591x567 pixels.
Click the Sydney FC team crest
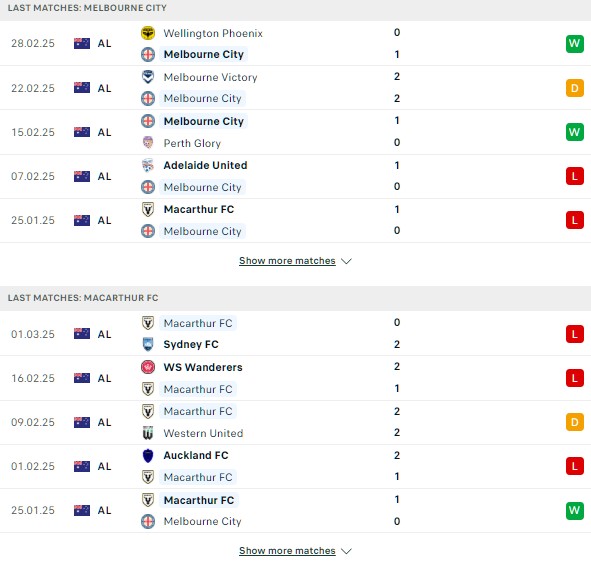(148, 344)
